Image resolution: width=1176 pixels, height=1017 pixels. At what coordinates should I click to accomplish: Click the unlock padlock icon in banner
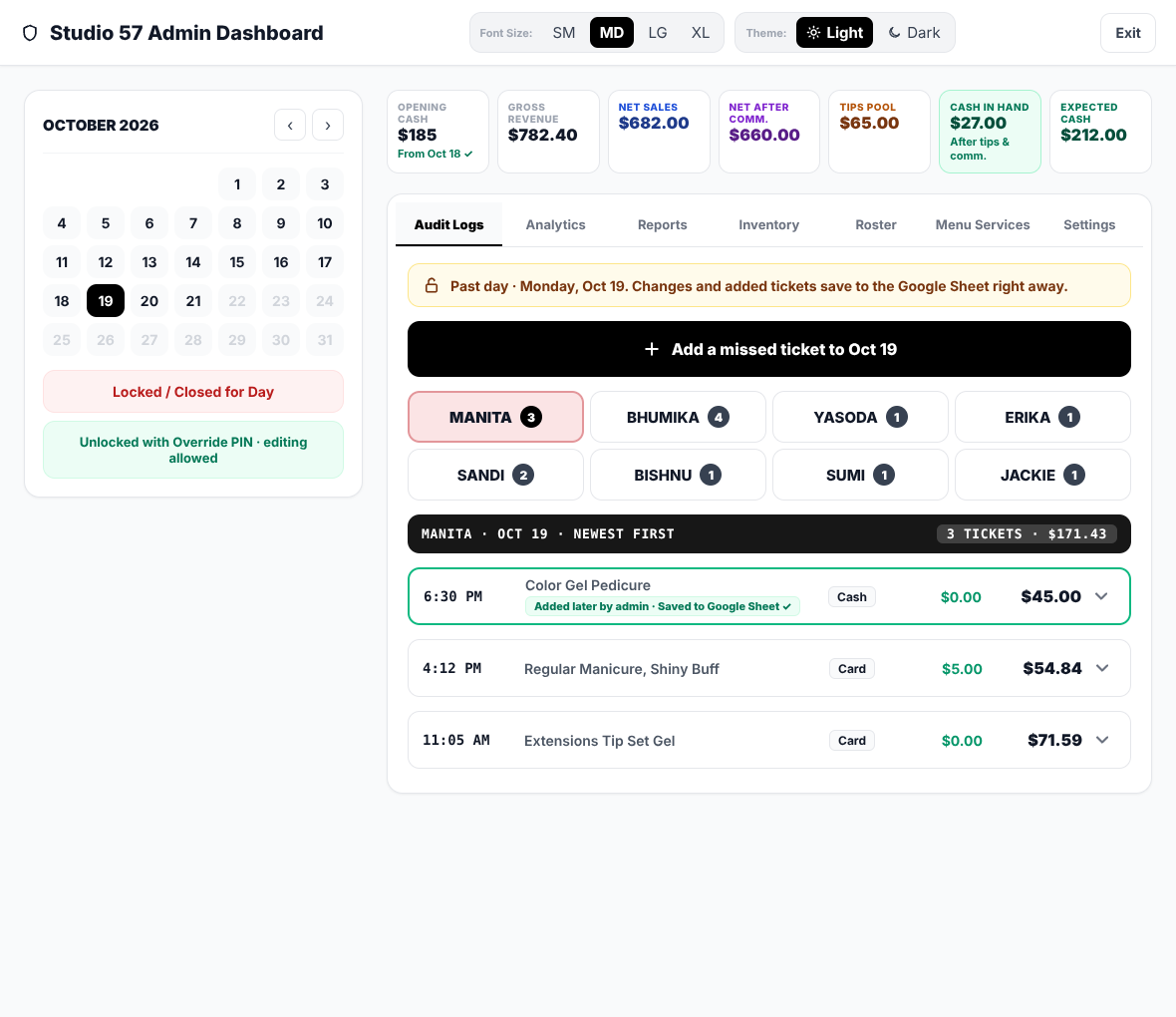432,286
